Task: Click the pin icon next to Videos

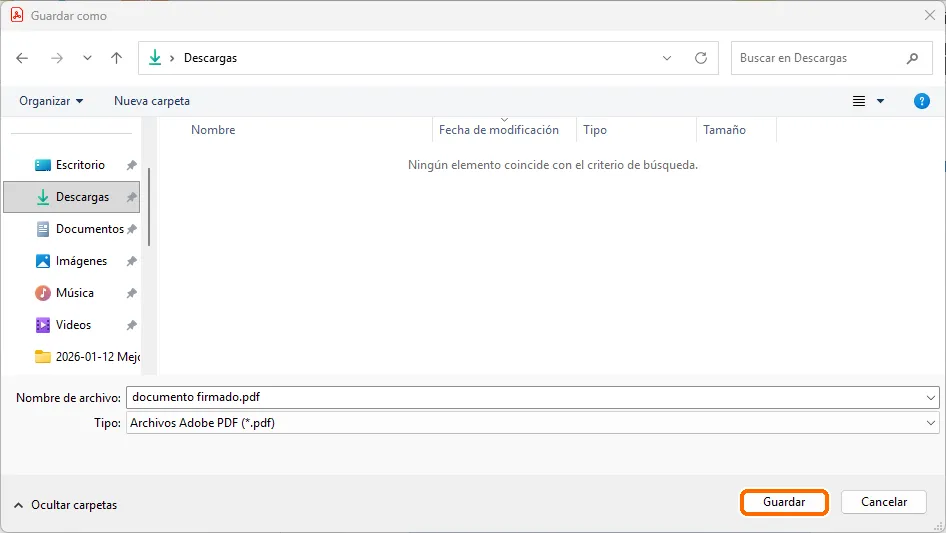Action: 132,325
